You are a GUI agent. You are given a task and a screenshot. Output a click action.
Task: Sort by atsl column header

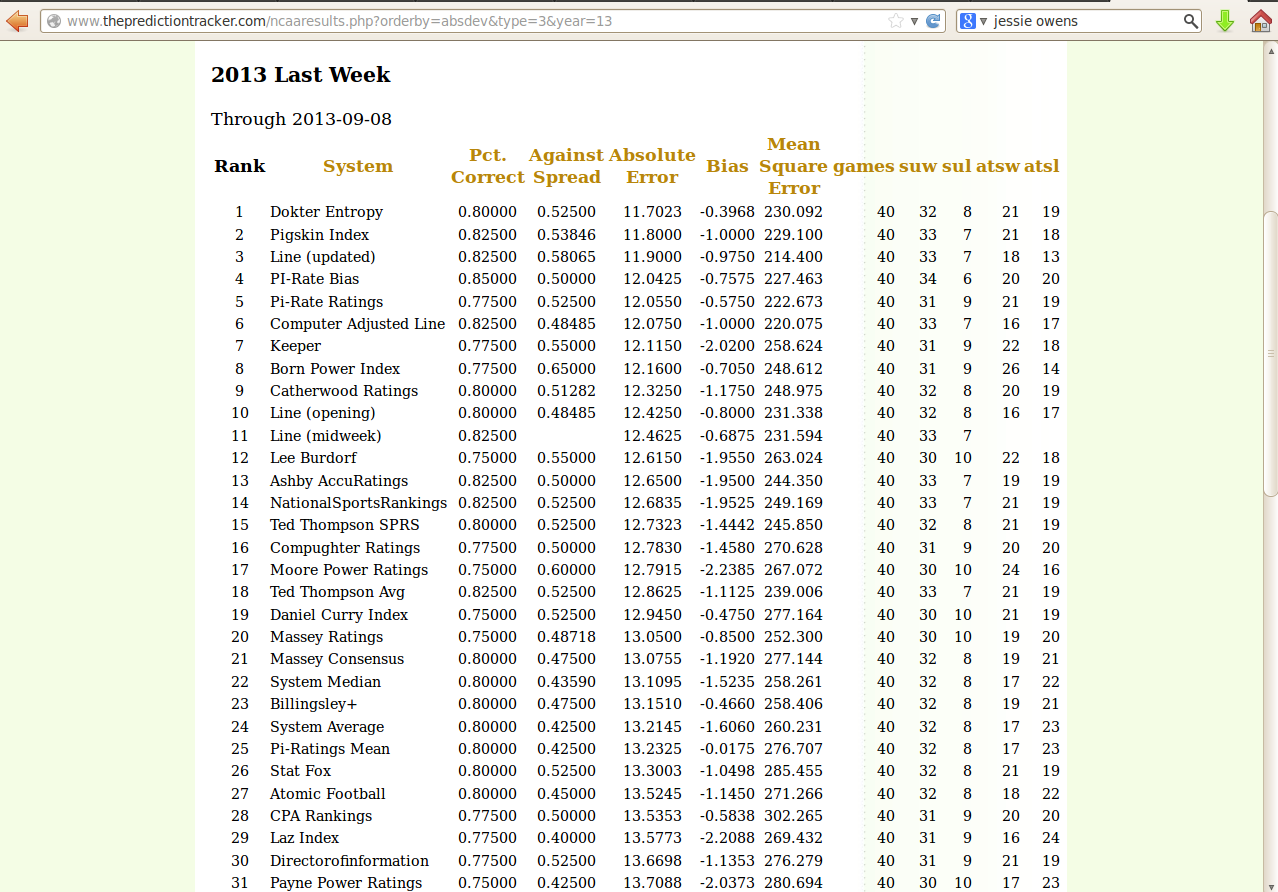point(1041,166)
